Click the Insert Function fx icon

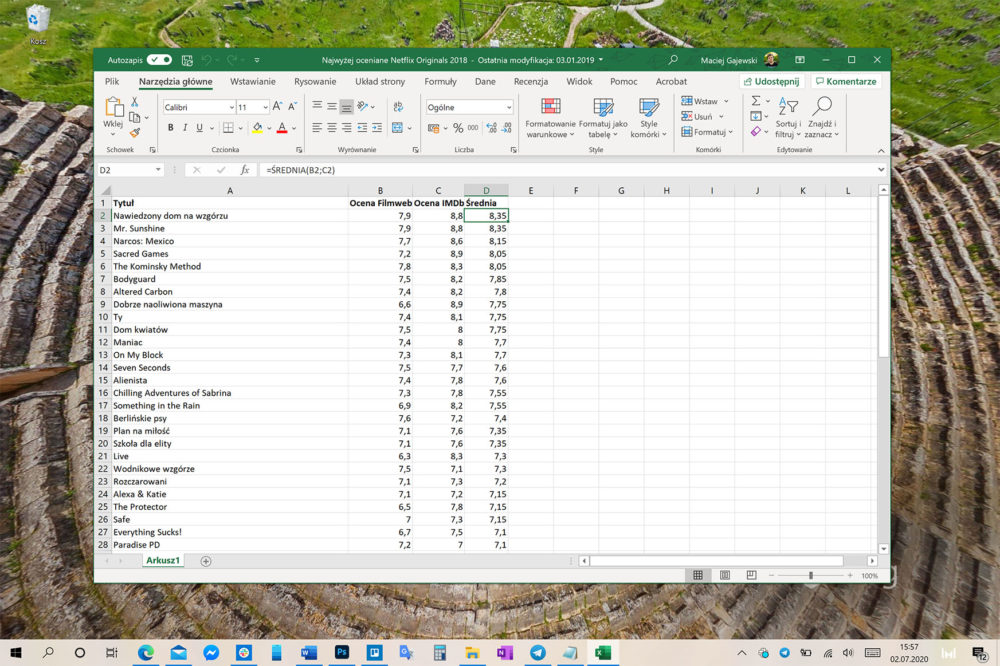pos(244,170)
